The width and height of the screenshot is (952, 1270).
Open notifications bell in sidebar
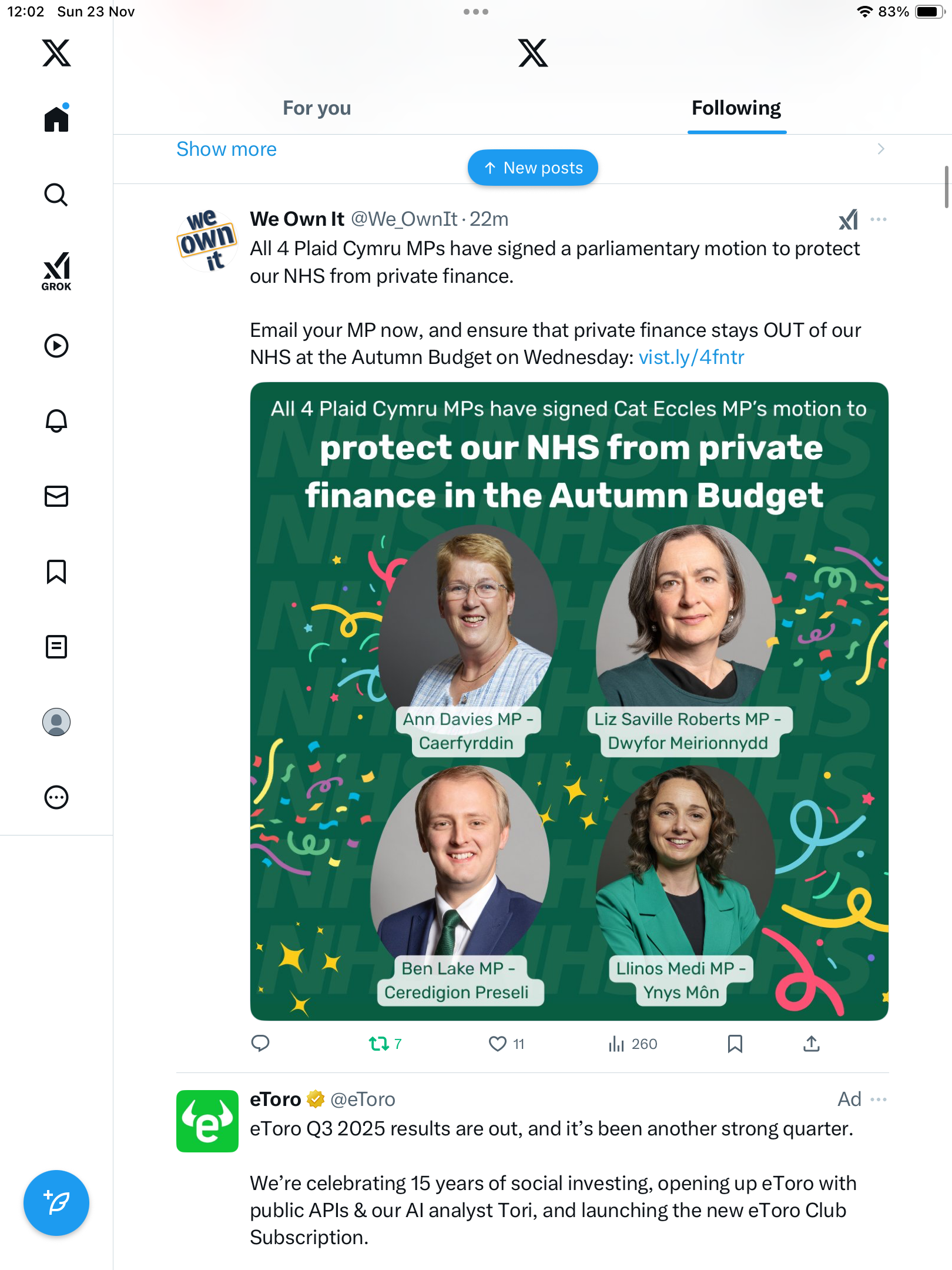[56, 421]
